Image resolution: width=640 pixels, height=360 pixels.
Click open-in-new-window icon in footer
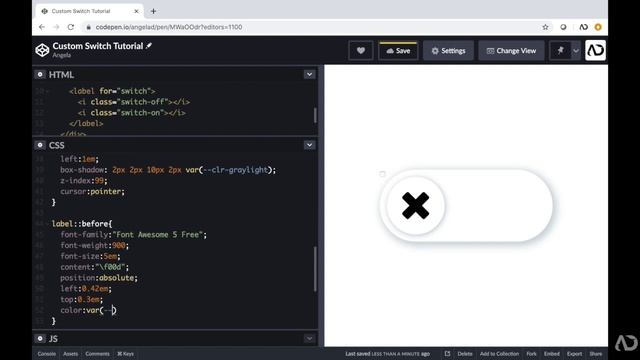[x=447, y=354]
